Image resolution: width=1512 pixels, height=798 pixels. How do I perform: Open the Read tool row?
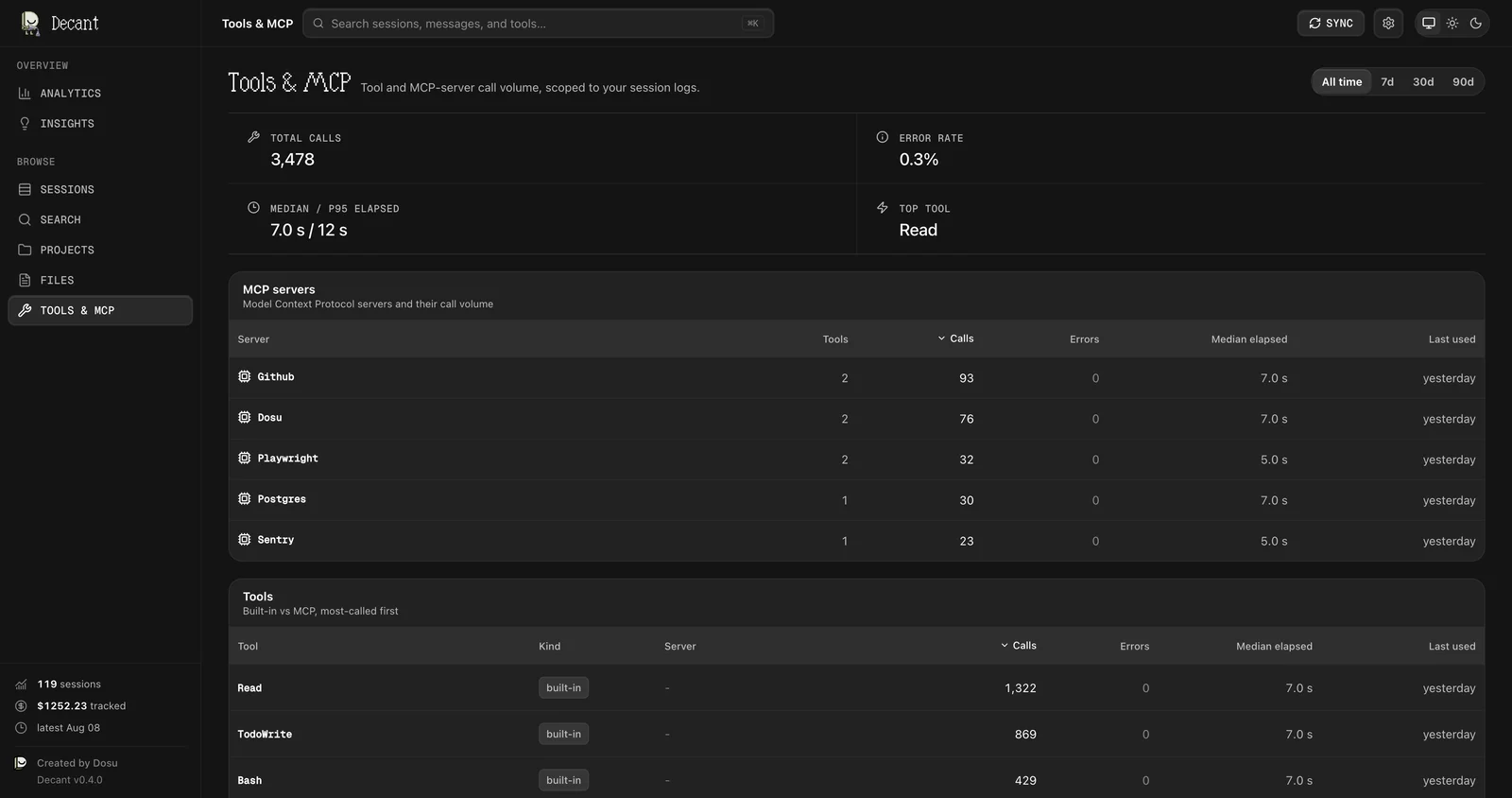pyautogui.click(x=856, y=687)
